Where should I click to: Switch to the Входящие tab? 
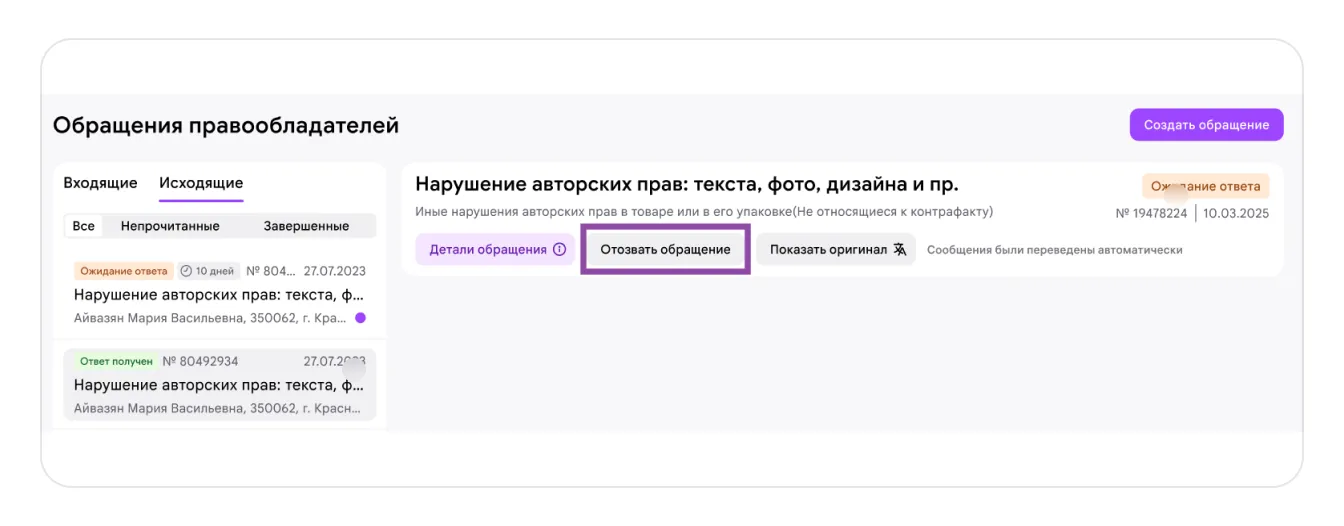(100, 183)
